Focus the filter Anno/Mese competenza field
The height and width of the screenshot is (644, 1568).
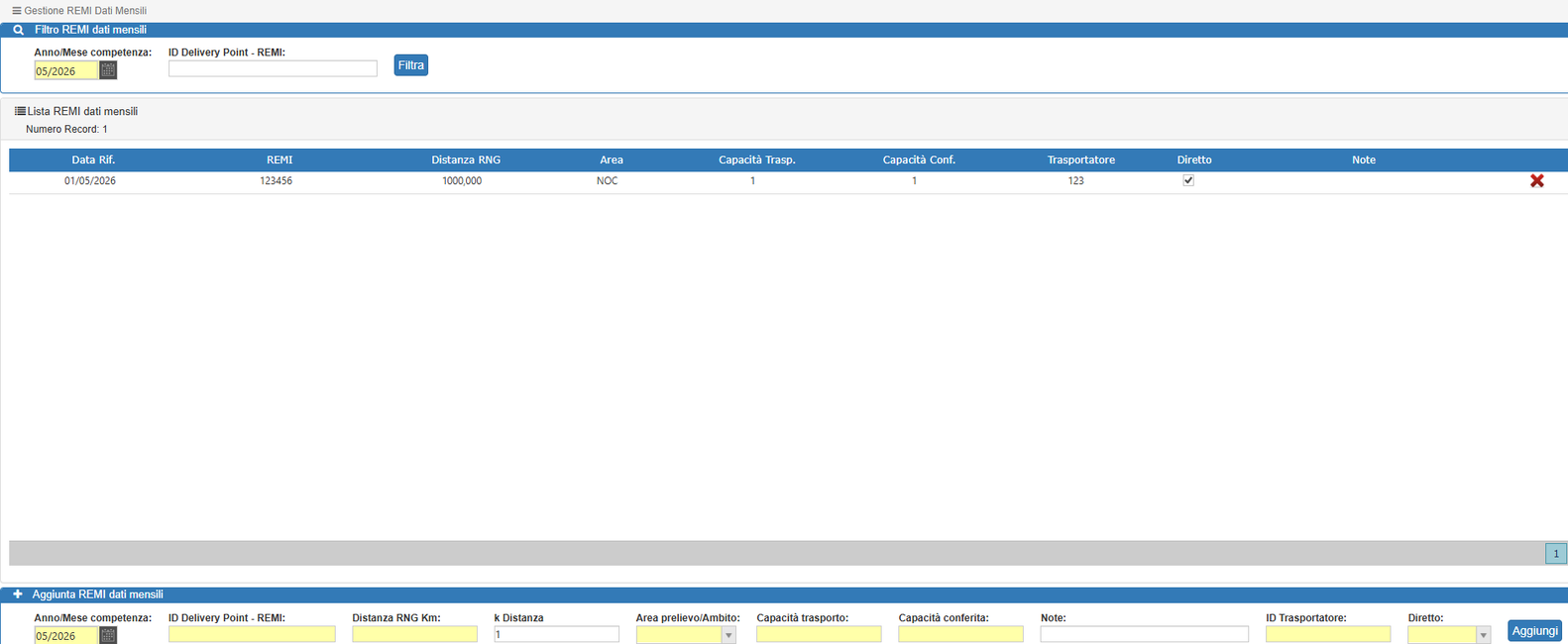coord(66,70)
